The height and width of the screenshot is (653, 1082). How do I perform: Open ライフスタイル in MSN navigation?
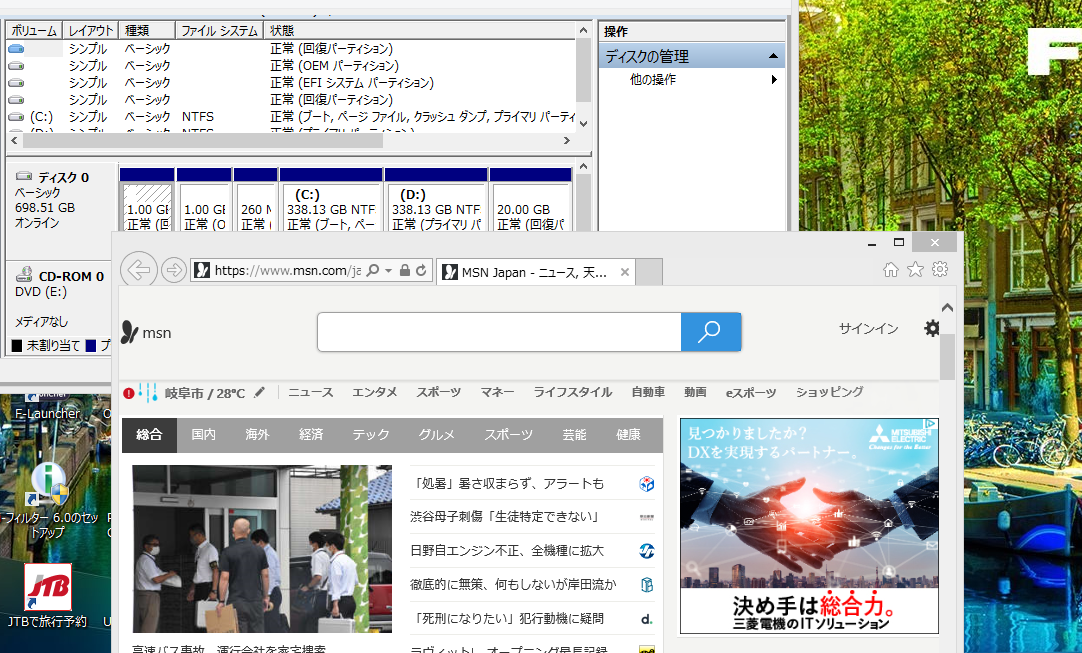(x=573, y=392)
